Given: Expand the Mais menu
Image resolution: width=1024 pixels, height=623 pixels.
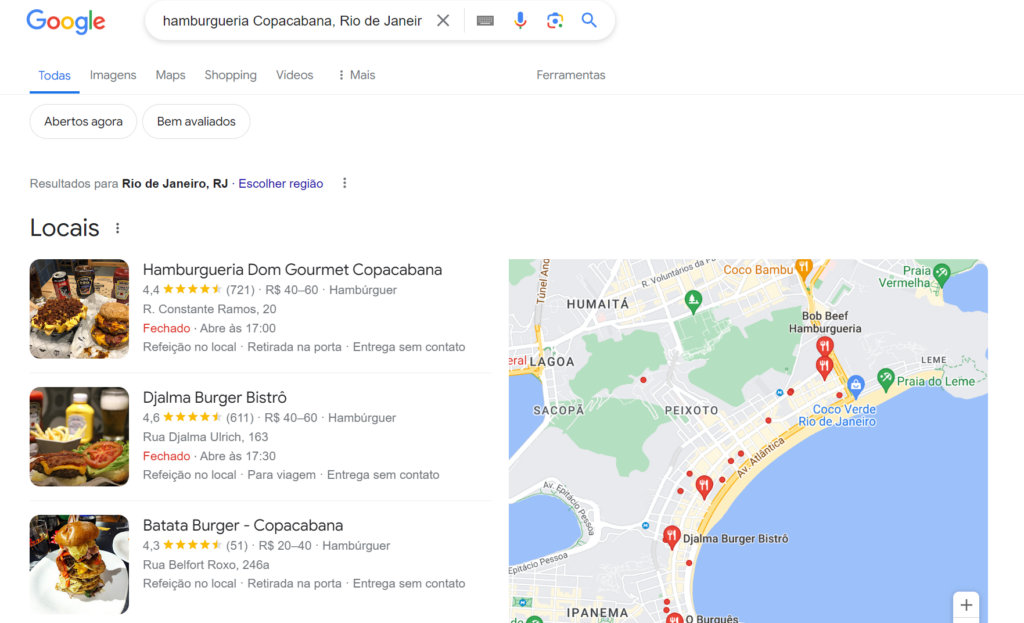Looking at the screenshot, I should [x=357, y=75].
